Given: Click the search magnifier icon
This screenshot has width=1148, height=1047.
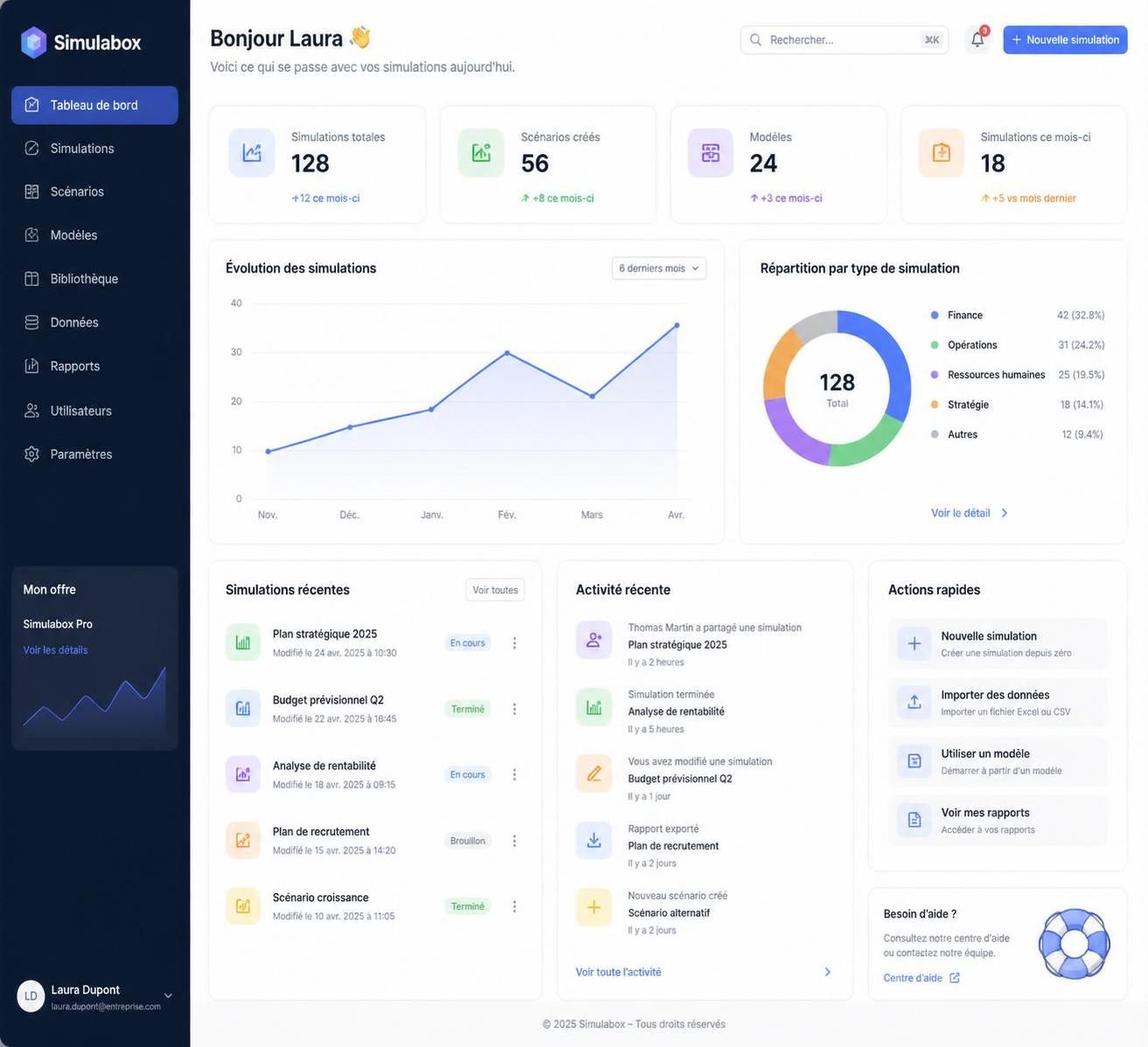Looking at the screenshot, I should tap(755, 39).
